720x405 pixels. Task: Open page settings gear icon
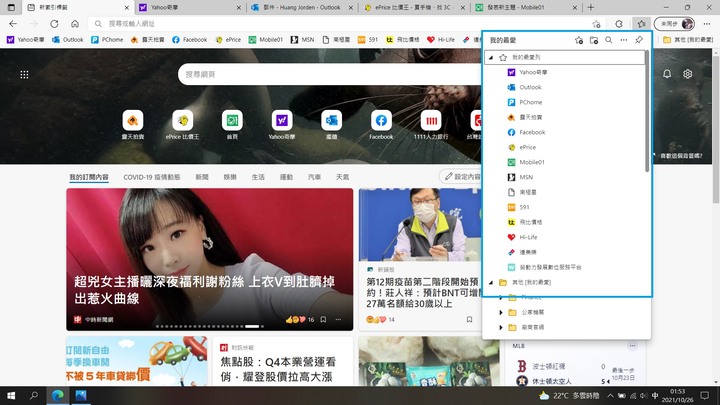pyautogui.click(x=687, y=74)
